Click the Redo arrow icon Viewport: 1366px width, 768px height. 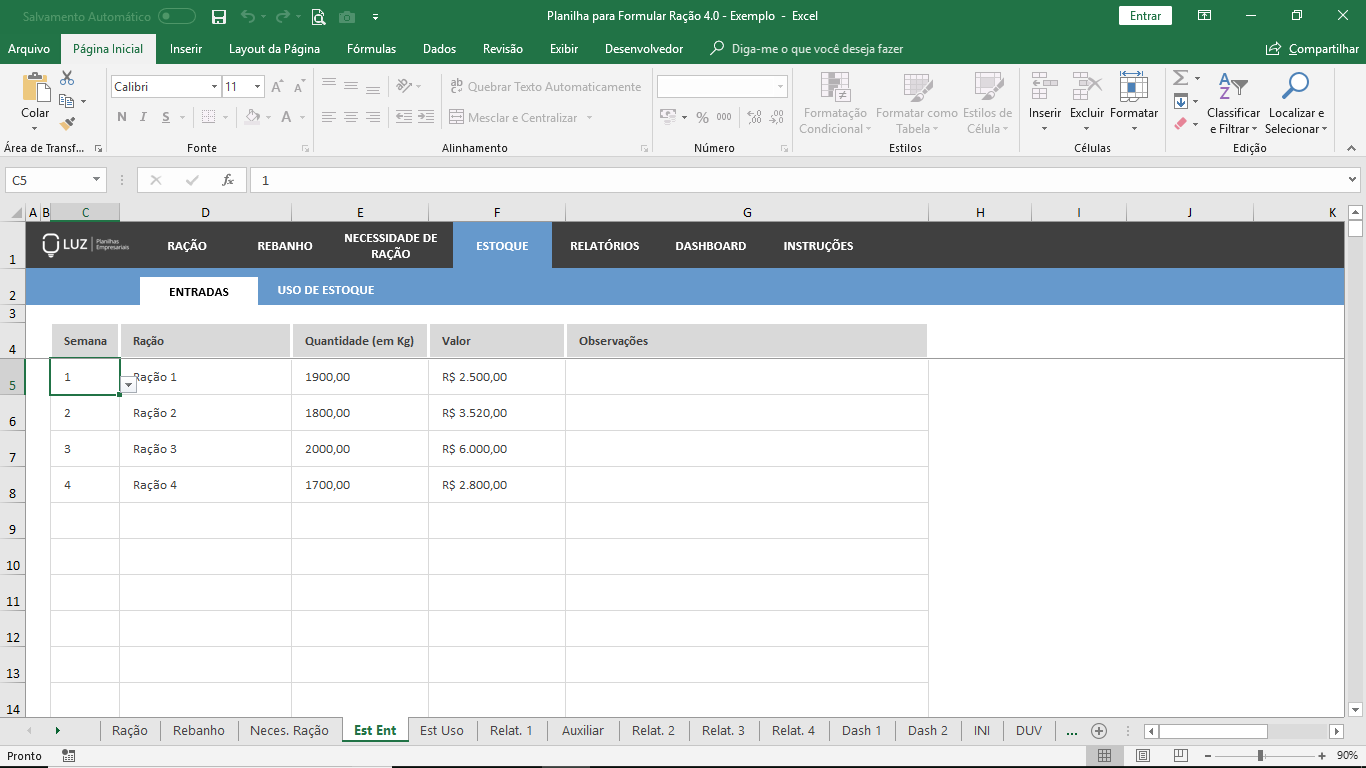pyautogui.click(x=283, y=16)
